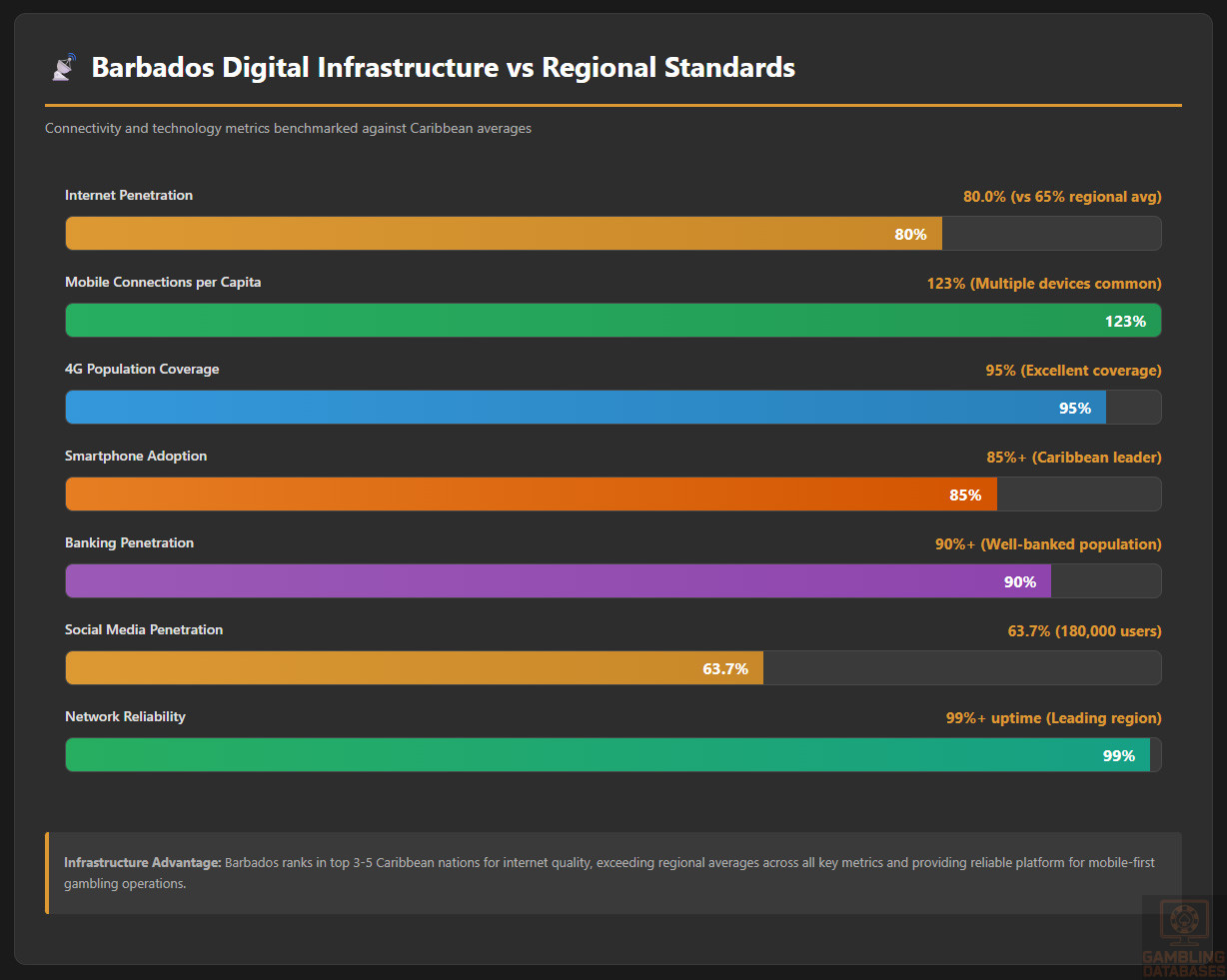Click the 4G Population Coverage label

[142, 370]
